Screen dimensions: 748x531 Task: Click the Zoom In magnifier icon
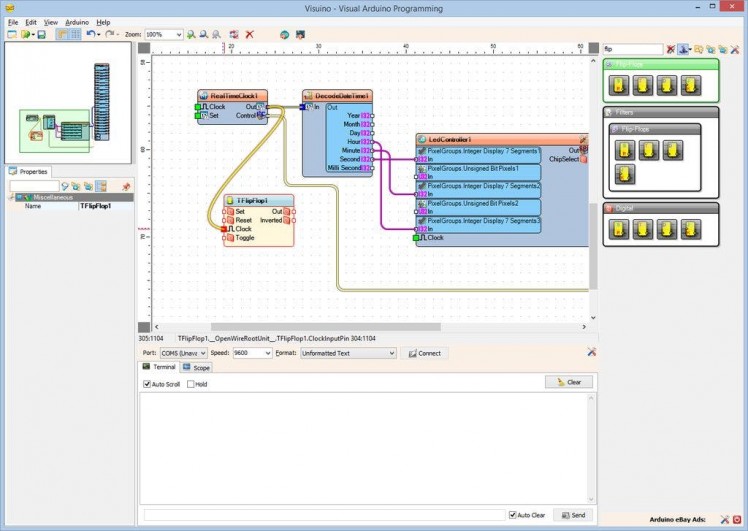[191, 34]
